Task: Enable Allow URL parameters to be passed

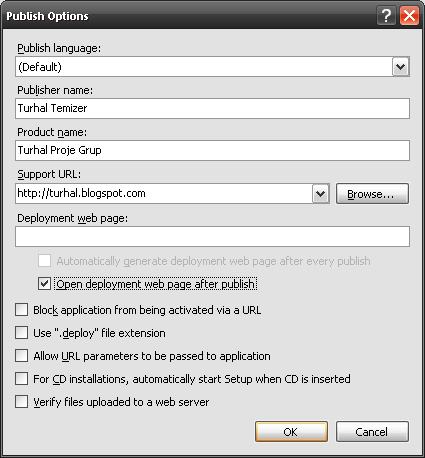Action: pyautogui.click(x=22, y=356)
